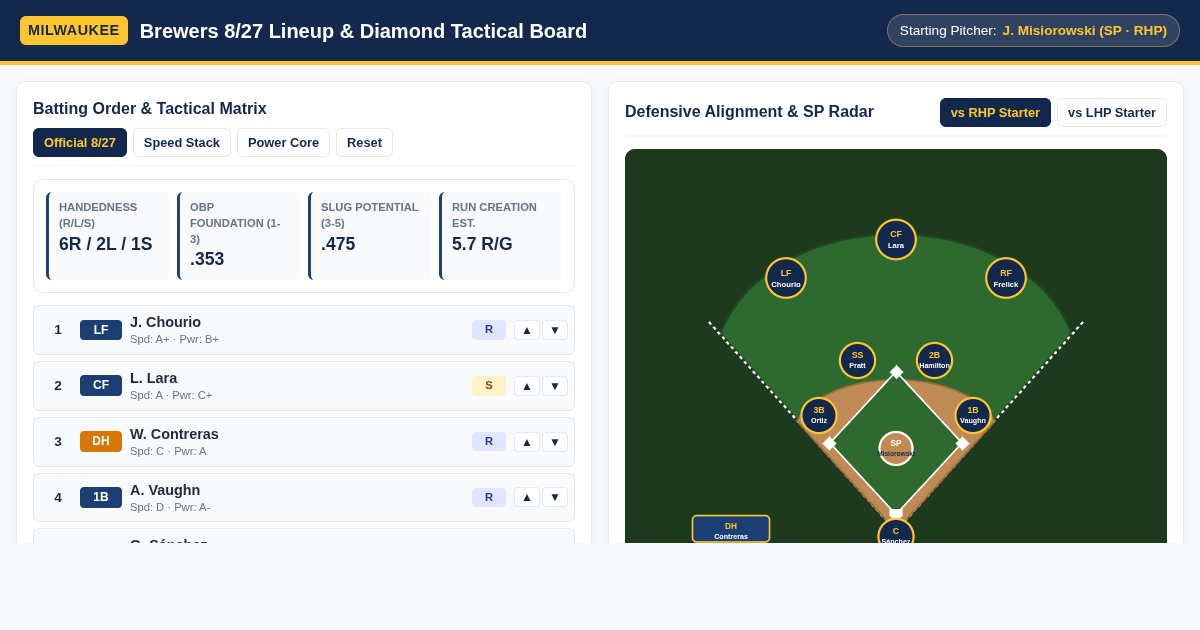Open the Slug Potential .475 card
Screen dimensions: 1200x630
pyautogui.click(x=369, y=236)
